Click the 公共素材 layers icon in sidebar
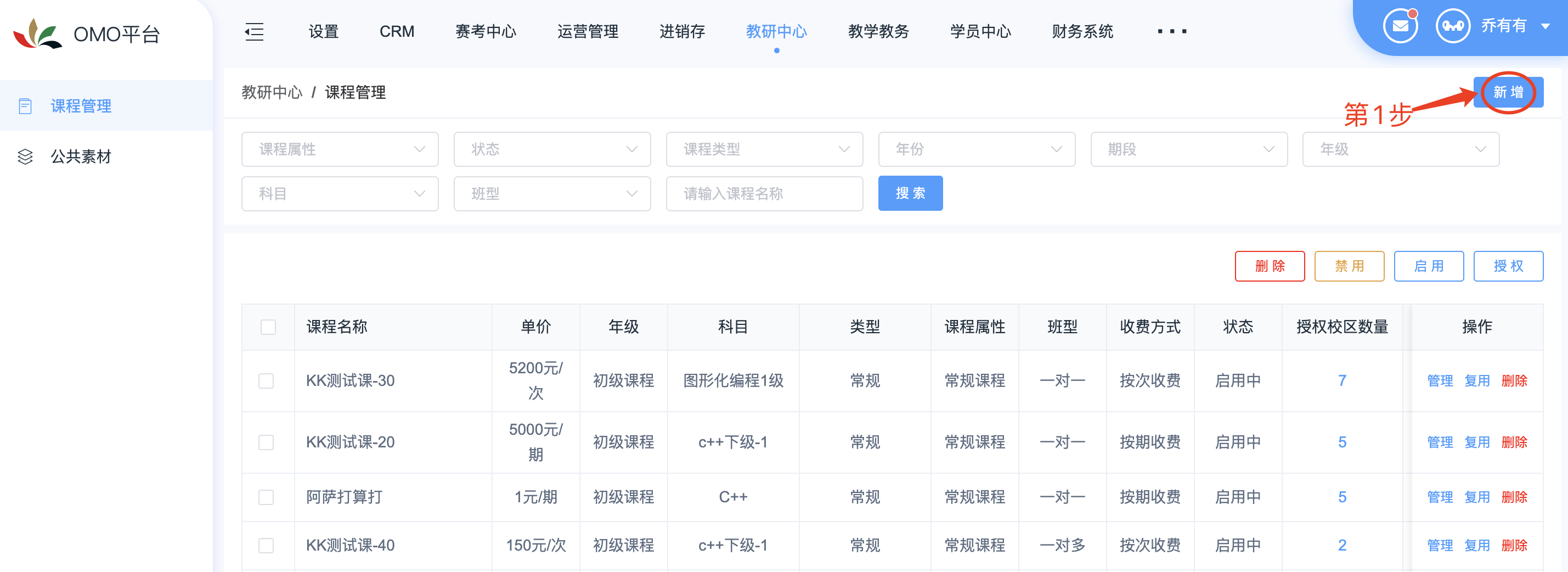The height and width of the screenshot is (572, 1568). pos(25,156)
